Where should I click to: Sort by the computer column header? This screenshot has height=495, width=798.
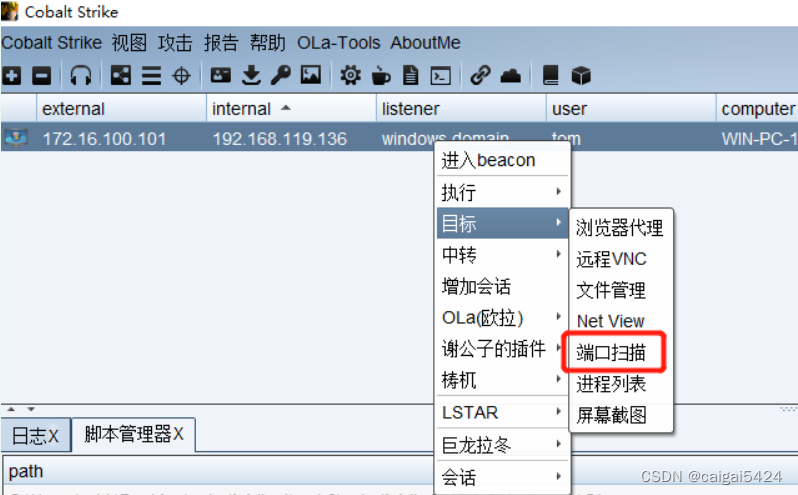pyautogui.click(x=757, y=108)
